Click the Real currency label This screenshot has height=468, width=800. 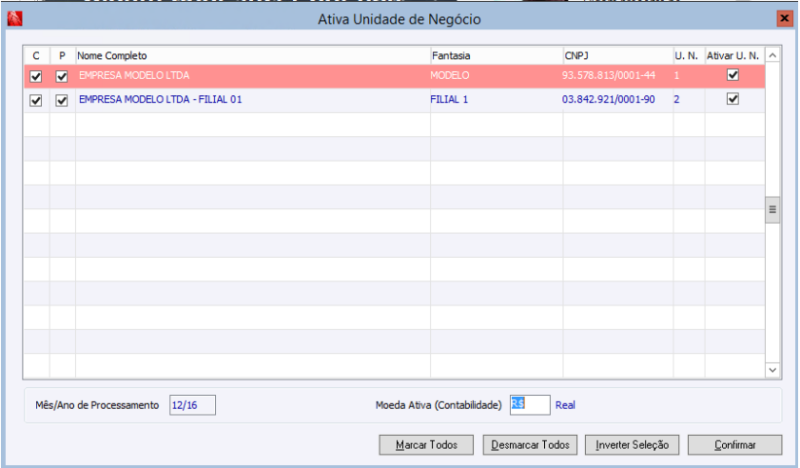pyautogui.click(x=565, y=405)
